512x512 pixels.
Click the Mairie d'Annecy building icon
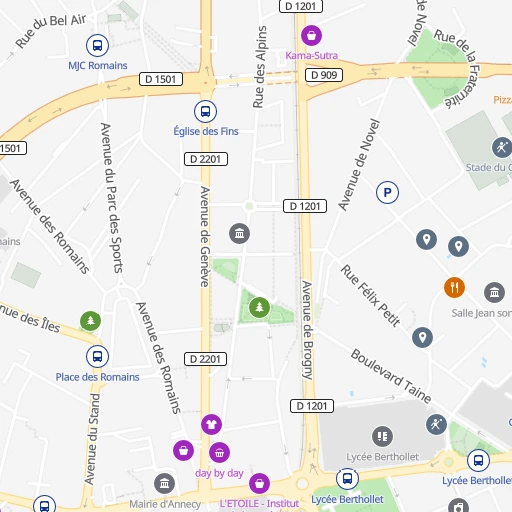164,483
